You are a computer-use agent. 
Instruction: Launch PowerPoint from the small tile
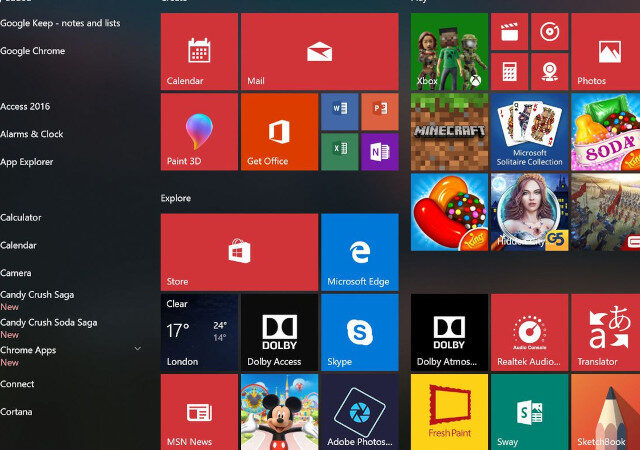tap(379, 112)
